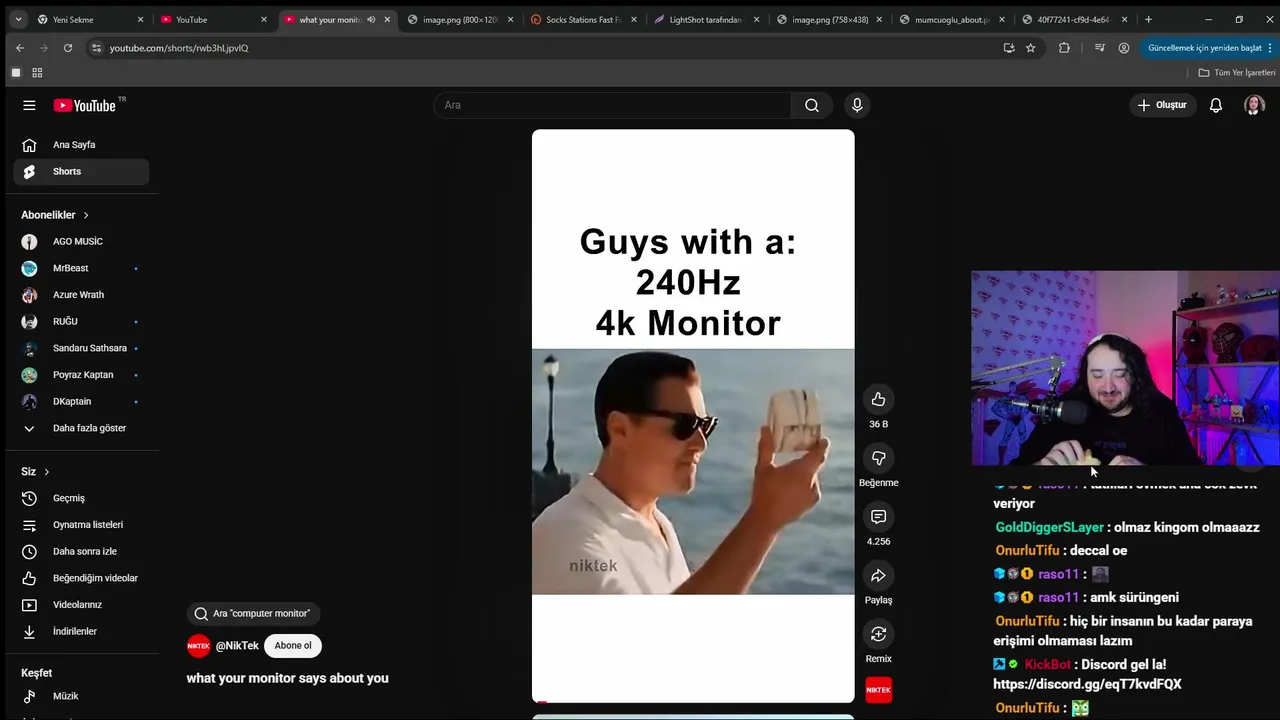Open a new tab with plus button

pos(1148,19)
